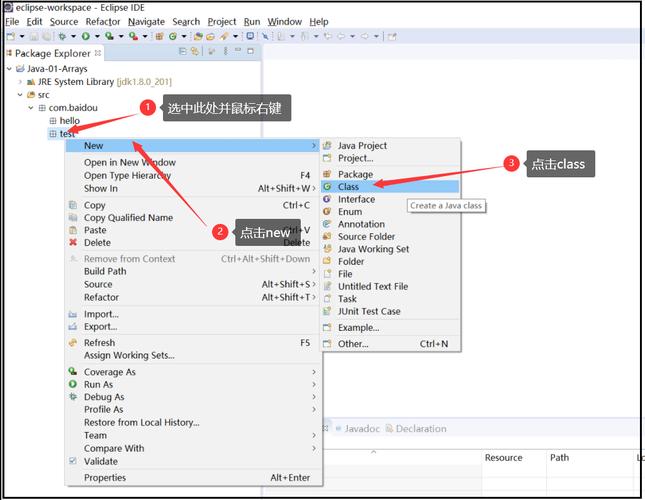Choose New in the context menu
The height and width of the screenshot is (500, 645).
[x=193, y=146]
